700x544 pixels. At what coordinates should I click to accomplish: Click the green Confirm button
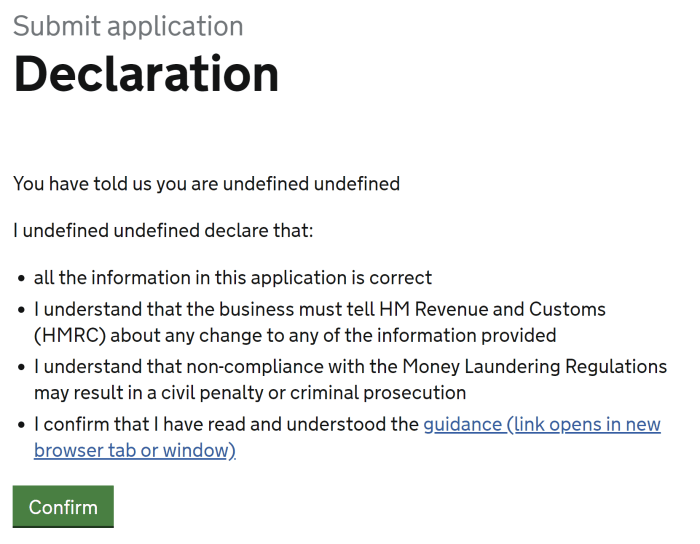63,507
